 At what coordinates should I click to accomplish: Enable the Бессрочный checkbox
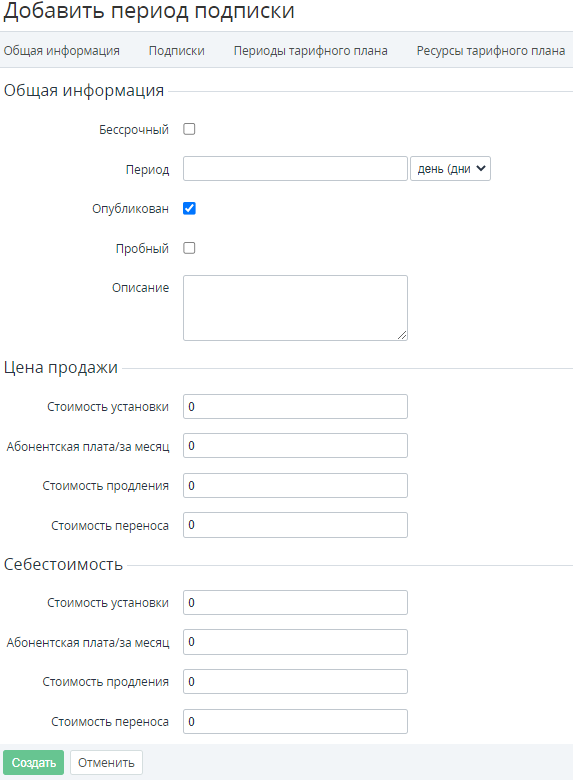(189, 129)
